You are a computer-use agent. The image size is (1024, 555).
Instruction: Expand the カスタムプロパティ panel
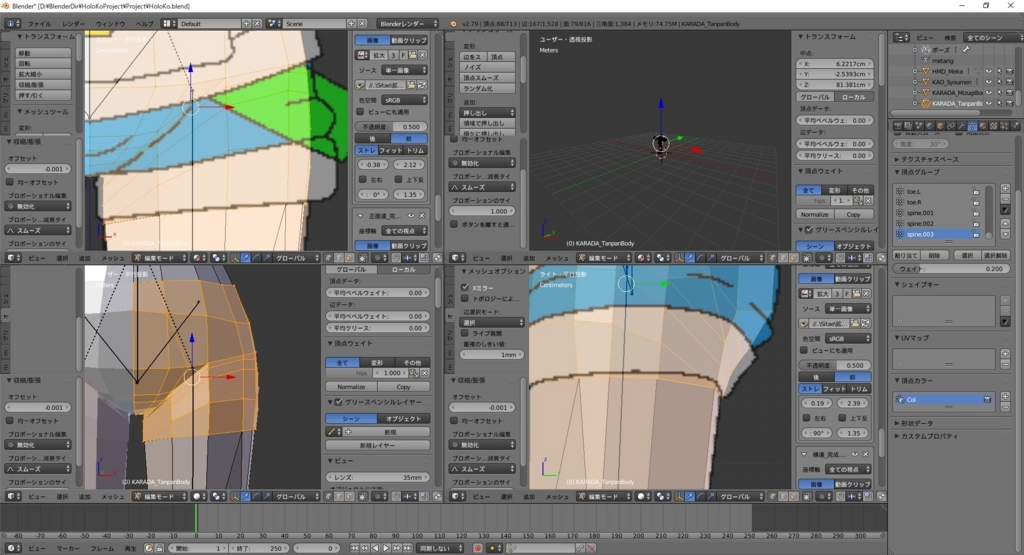click(926, 436)
